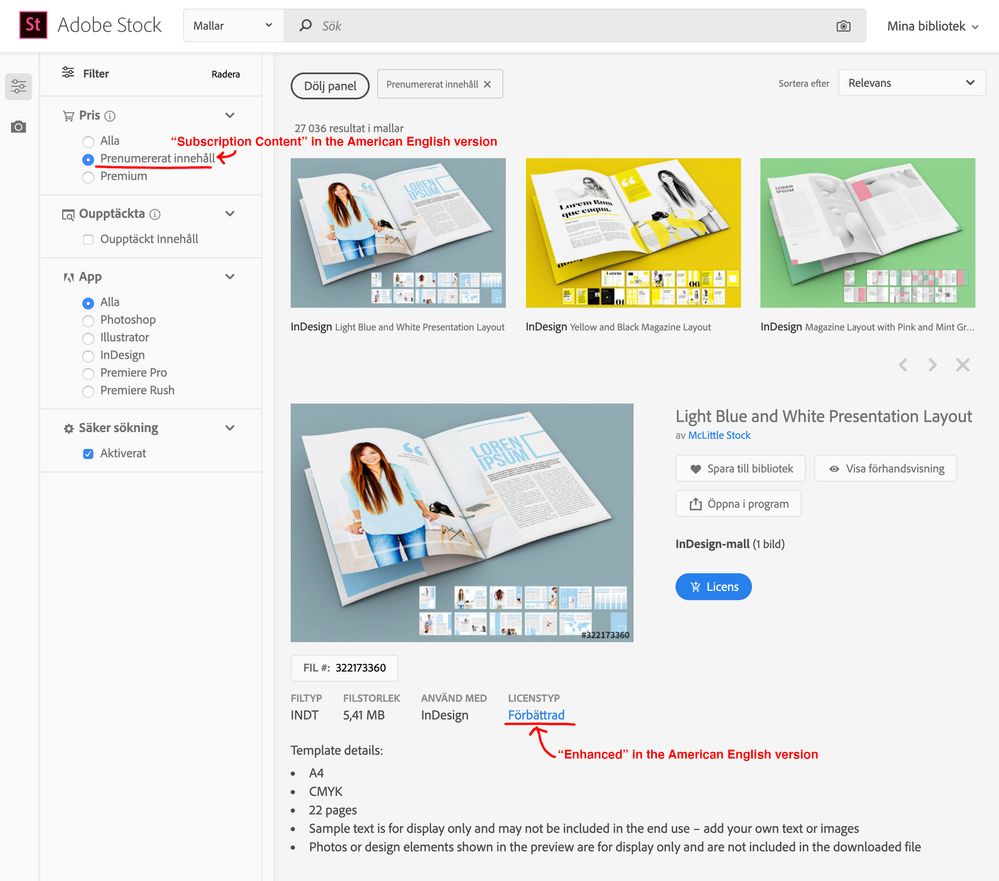
Task: Click 'Light Blue and White Presentation Layout' heading
Action: pyautogui.click(x=824, y=416)
